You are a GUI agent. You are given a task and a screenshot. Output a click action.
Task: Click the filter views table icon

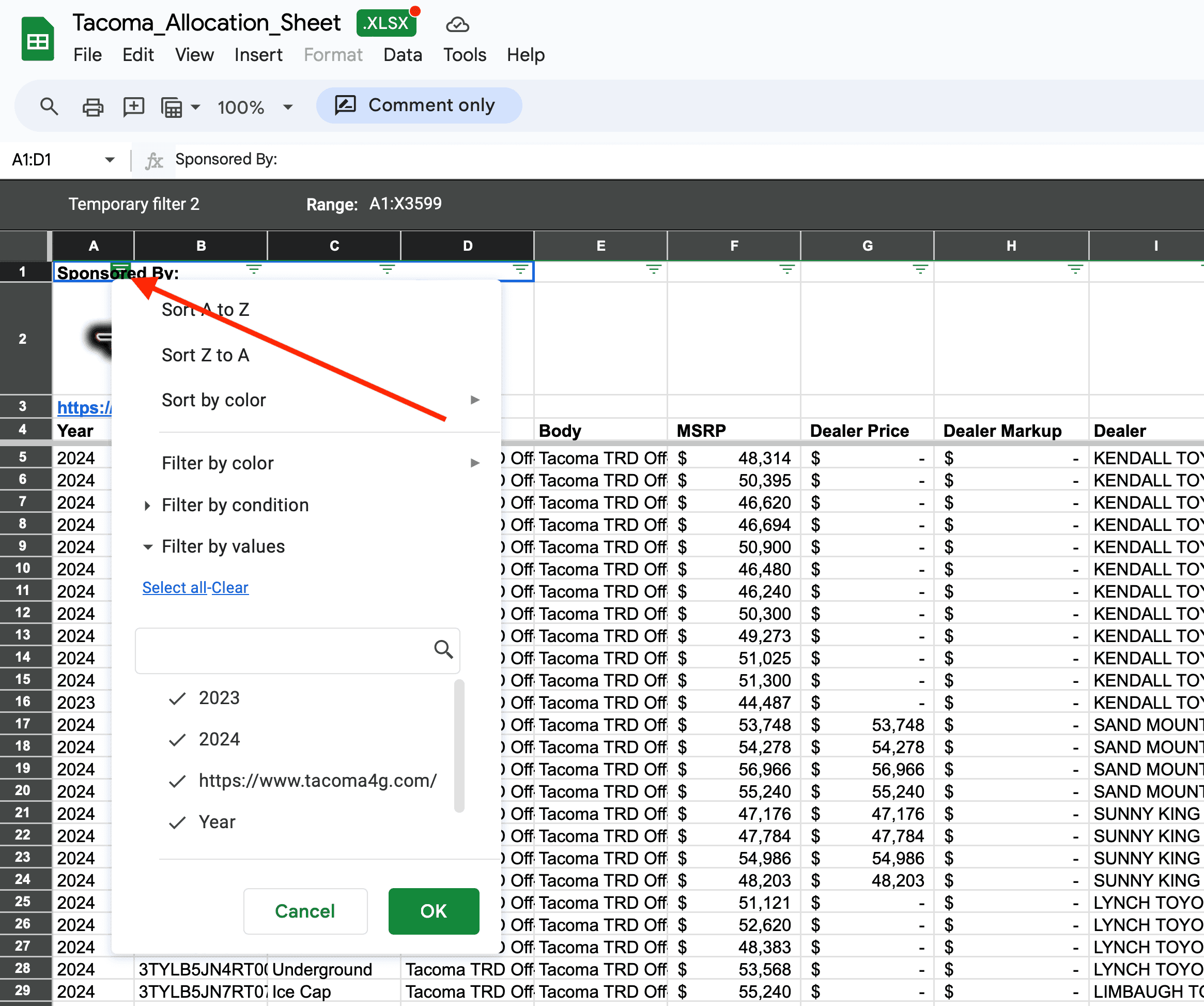172,107
